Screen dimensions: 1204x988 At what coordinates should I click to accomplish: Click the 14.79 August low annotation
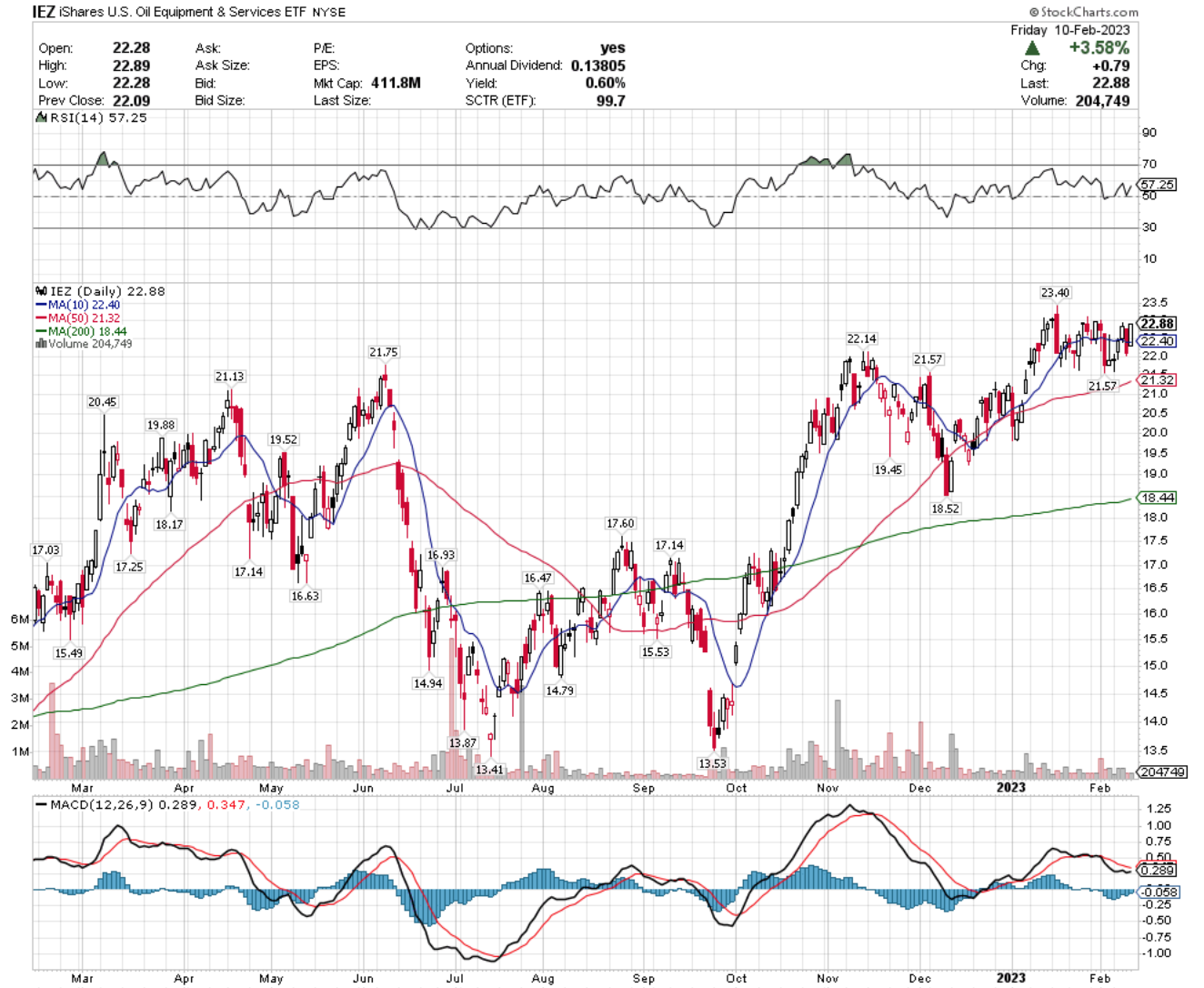tap(559, 691)
